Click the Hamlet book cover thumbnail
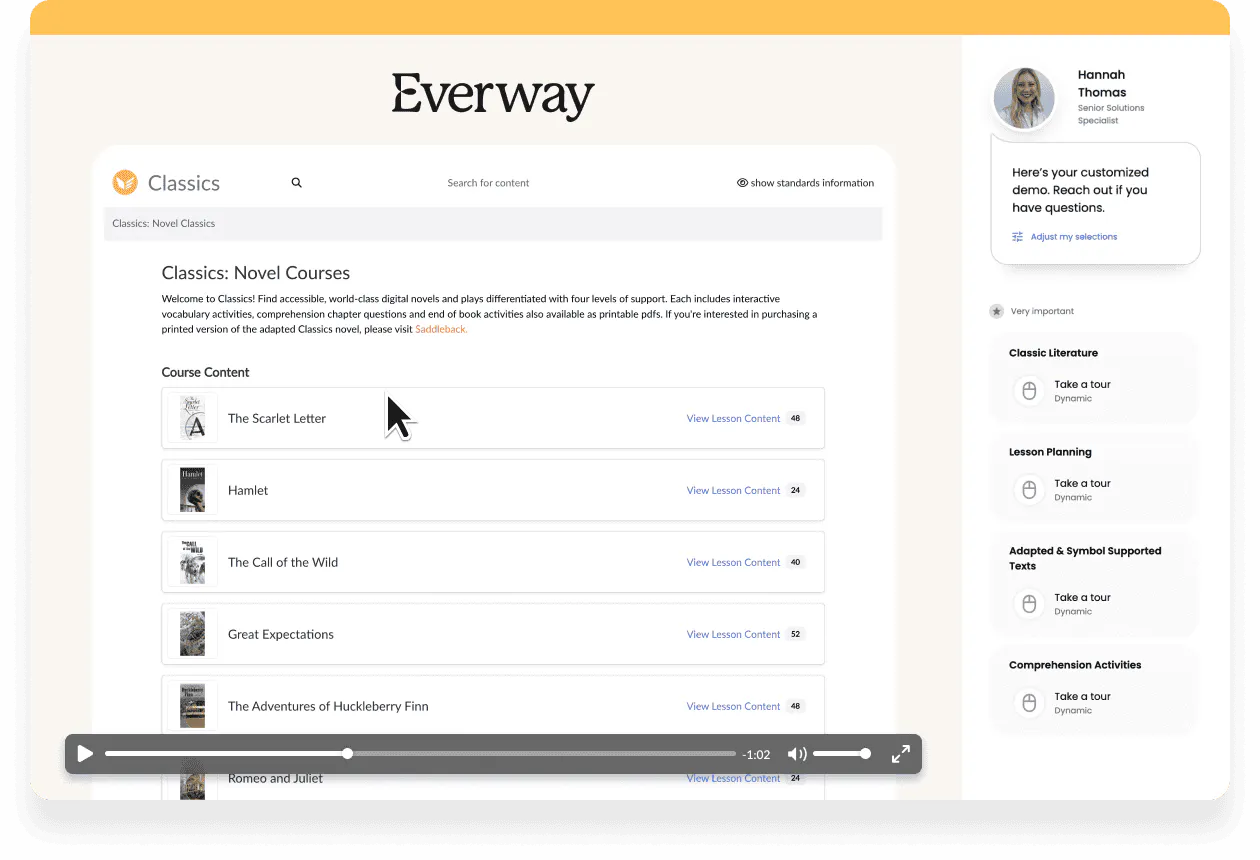The image size is (1260, 860). click(192, 490)
